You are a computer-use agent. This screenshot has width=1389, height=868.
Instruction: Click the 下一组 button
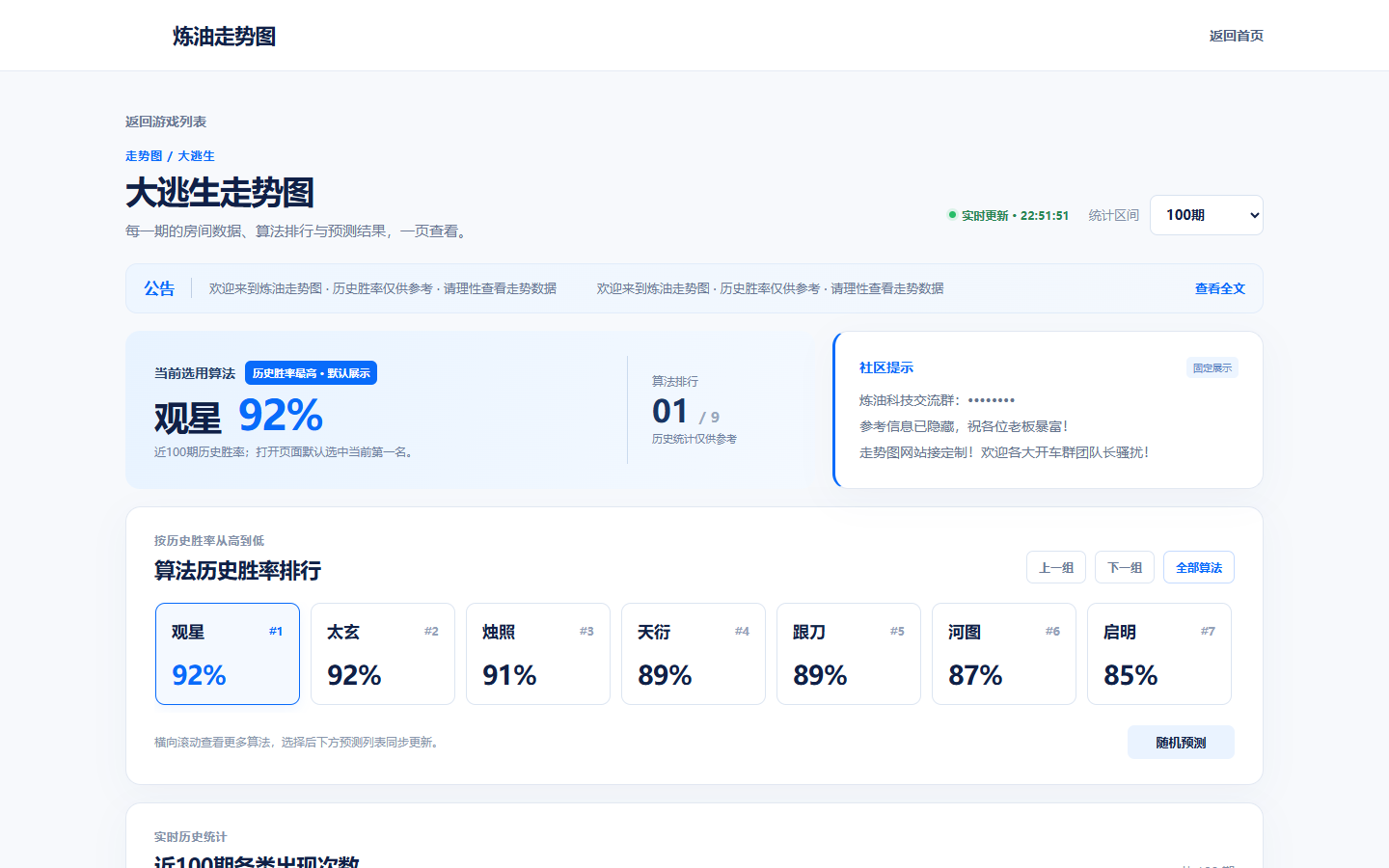coord(1125,567)
